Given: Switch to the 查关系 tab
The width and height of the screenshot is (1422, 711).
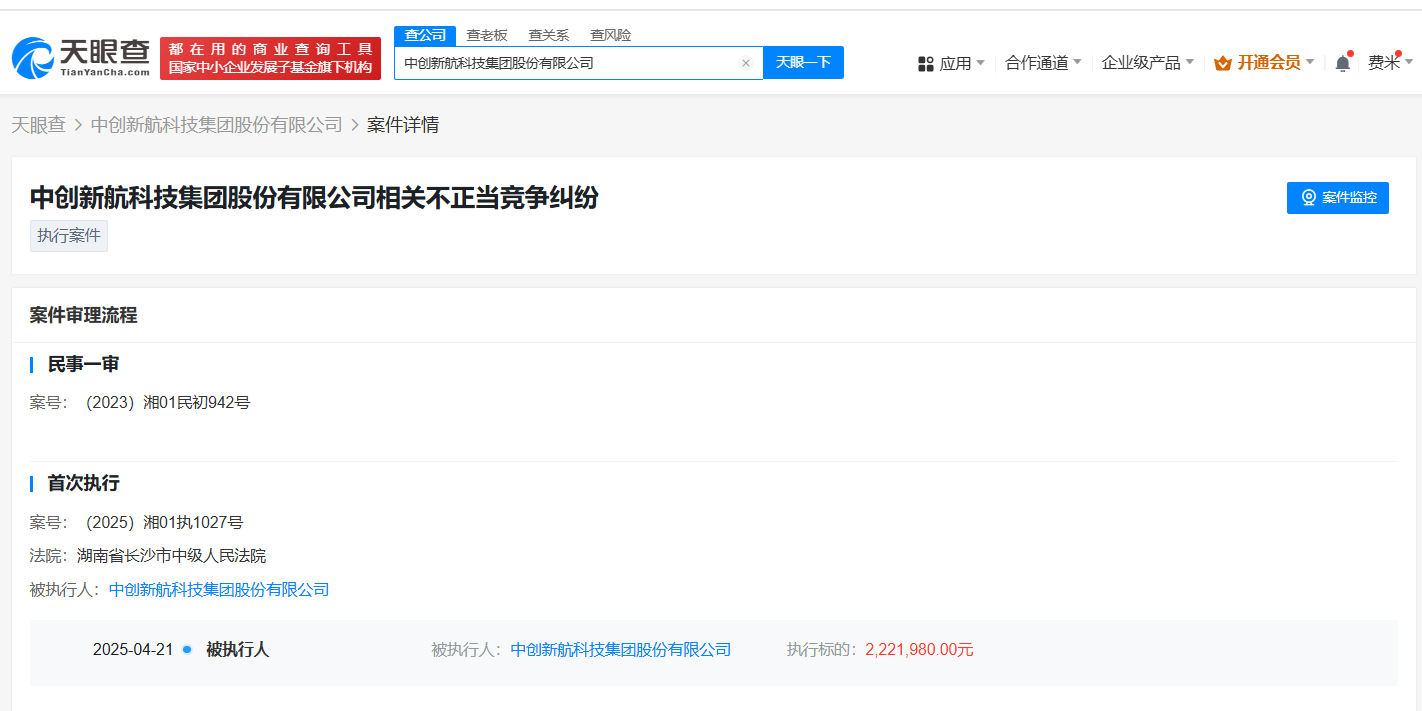Looking at the screenshot, I should click(x=549, y=35).
